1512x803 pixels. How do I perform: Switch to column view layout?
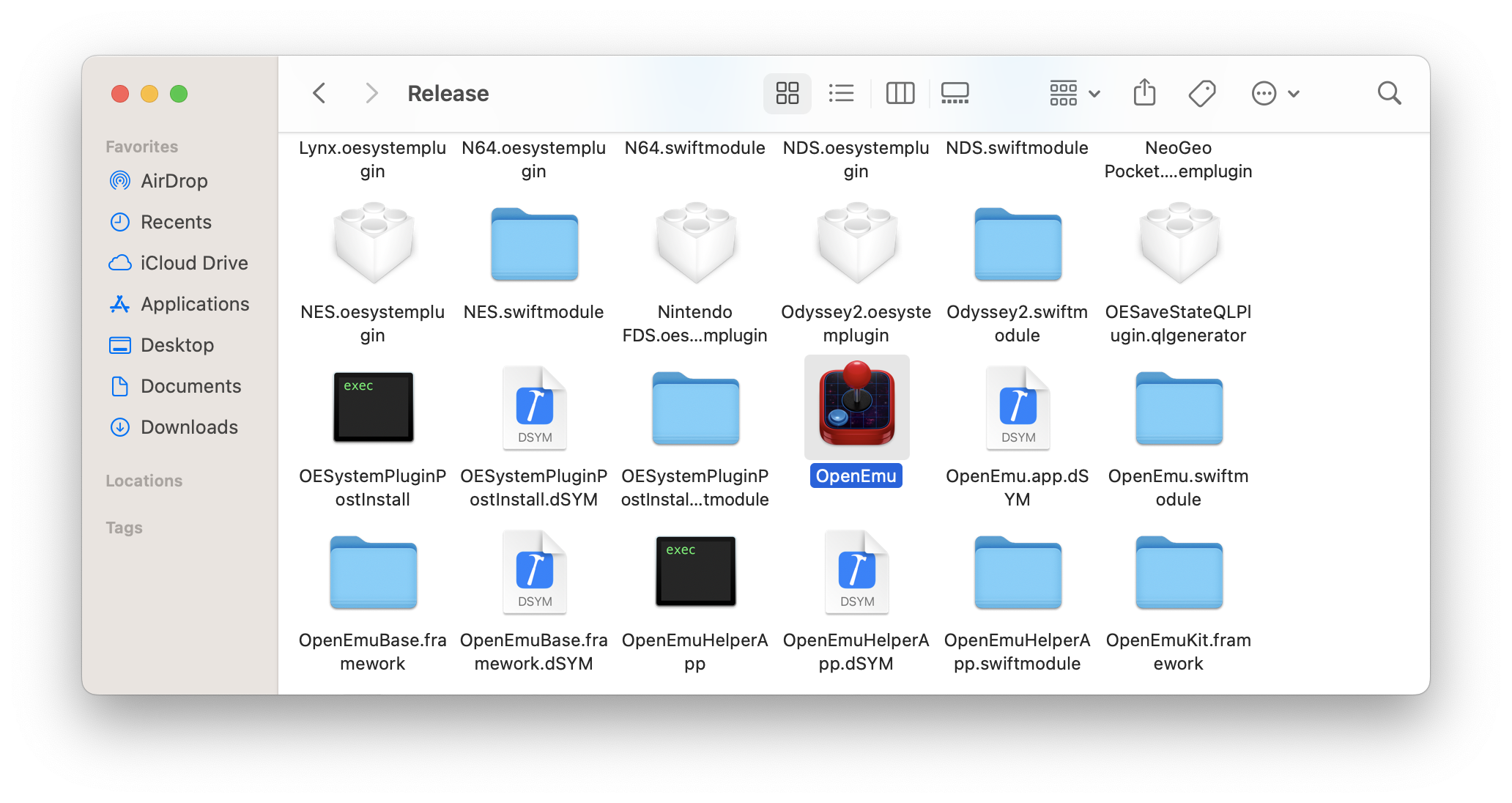tap(900, 93)
